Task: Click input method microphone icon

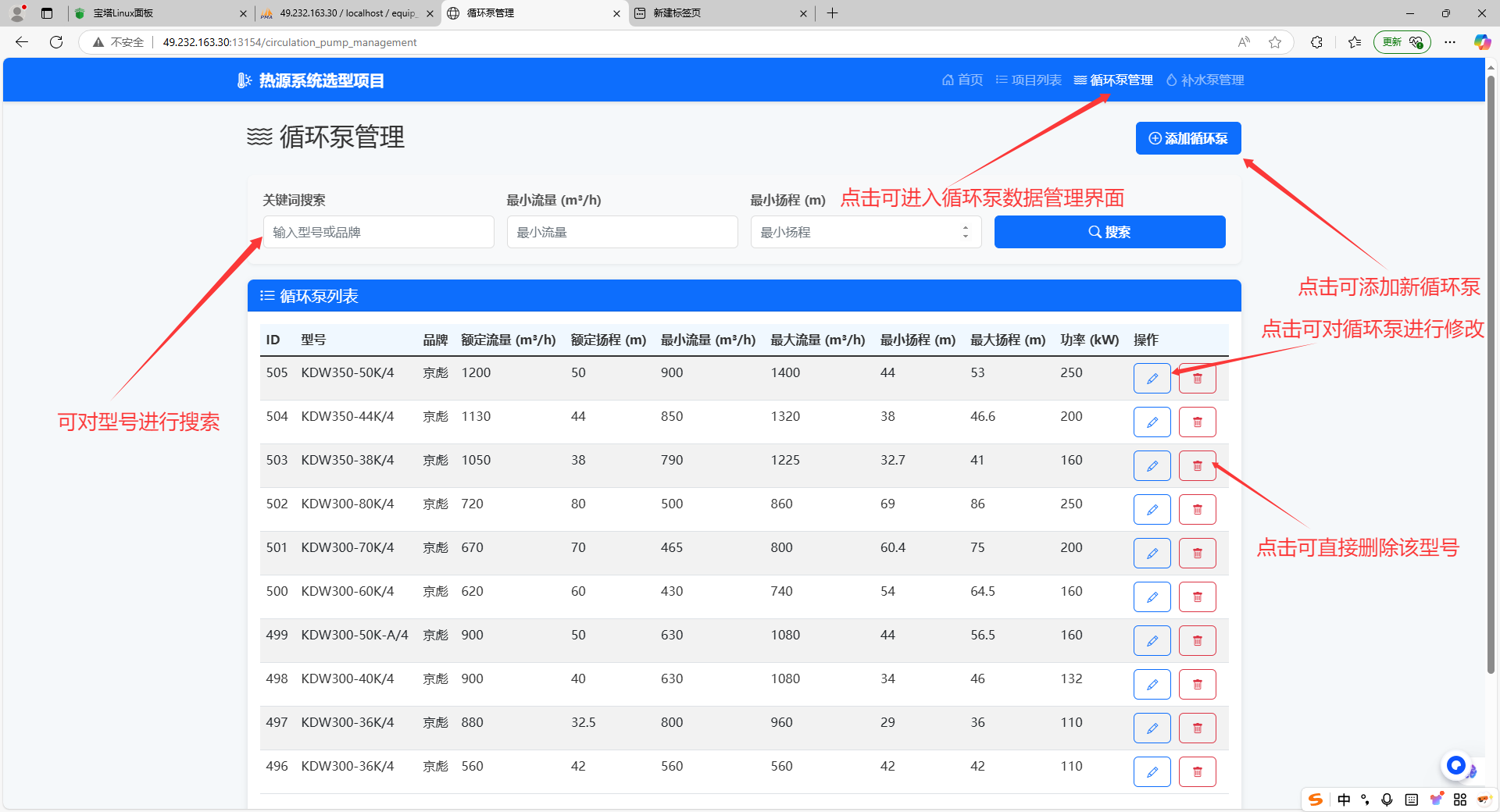Action: (1387, 800)
